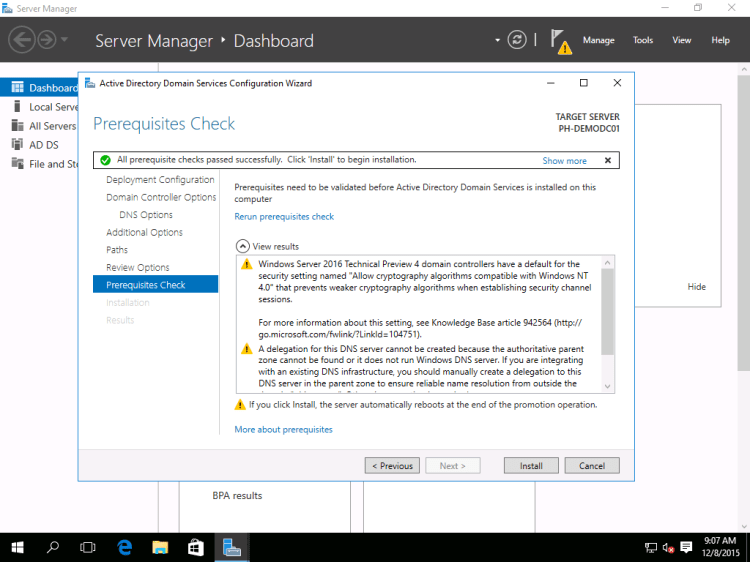The width and height of the screenshot is (750, 562).
Task: Open the notifications flag with warning
Action: [559, 41]
